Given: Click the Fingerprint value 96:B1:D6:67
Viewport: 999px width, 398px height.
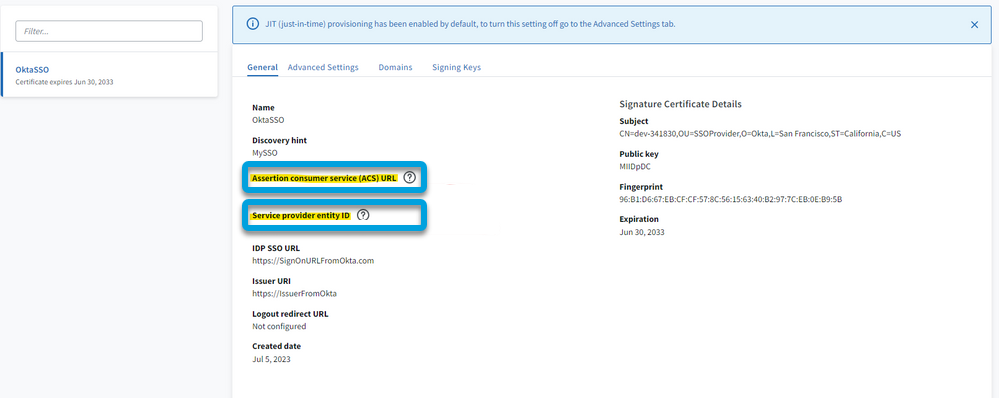Looking at the screenshot, I should coord(731,199).
